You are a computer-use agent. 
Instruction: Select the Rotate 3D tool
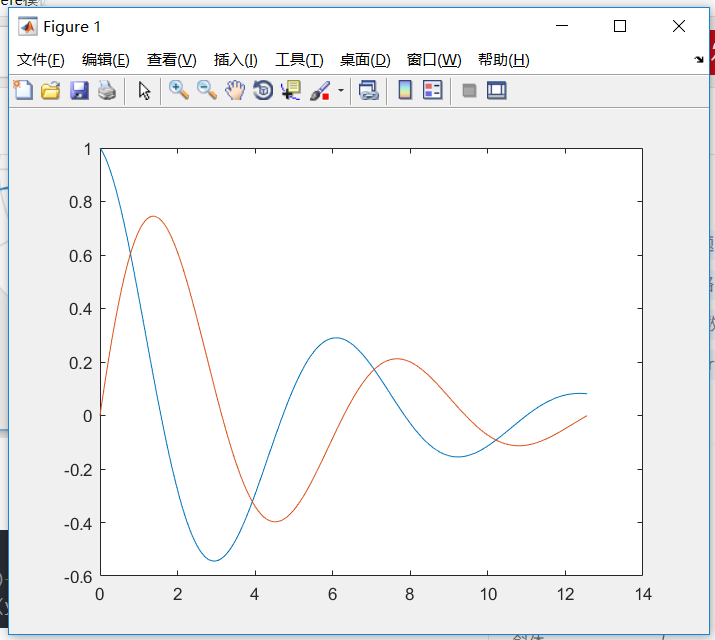(x=263, y=90)
